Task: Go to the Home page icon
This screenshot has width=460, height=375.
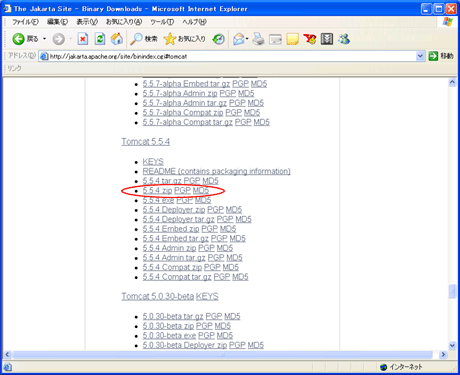Action: (117, 39)
